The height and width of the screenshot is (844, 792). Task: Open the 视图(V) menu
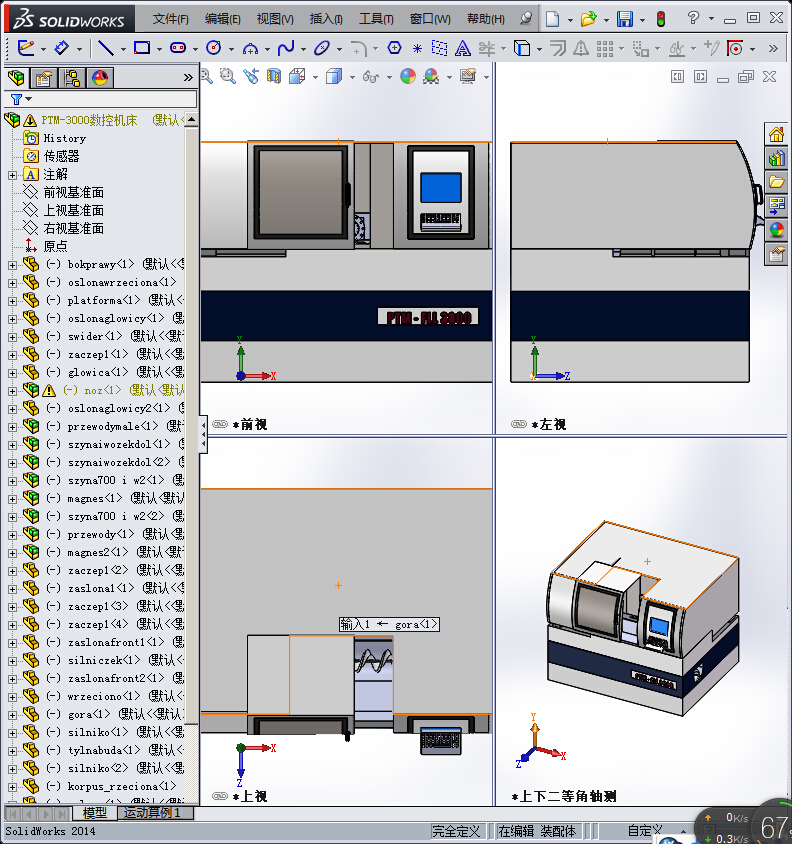275,19
